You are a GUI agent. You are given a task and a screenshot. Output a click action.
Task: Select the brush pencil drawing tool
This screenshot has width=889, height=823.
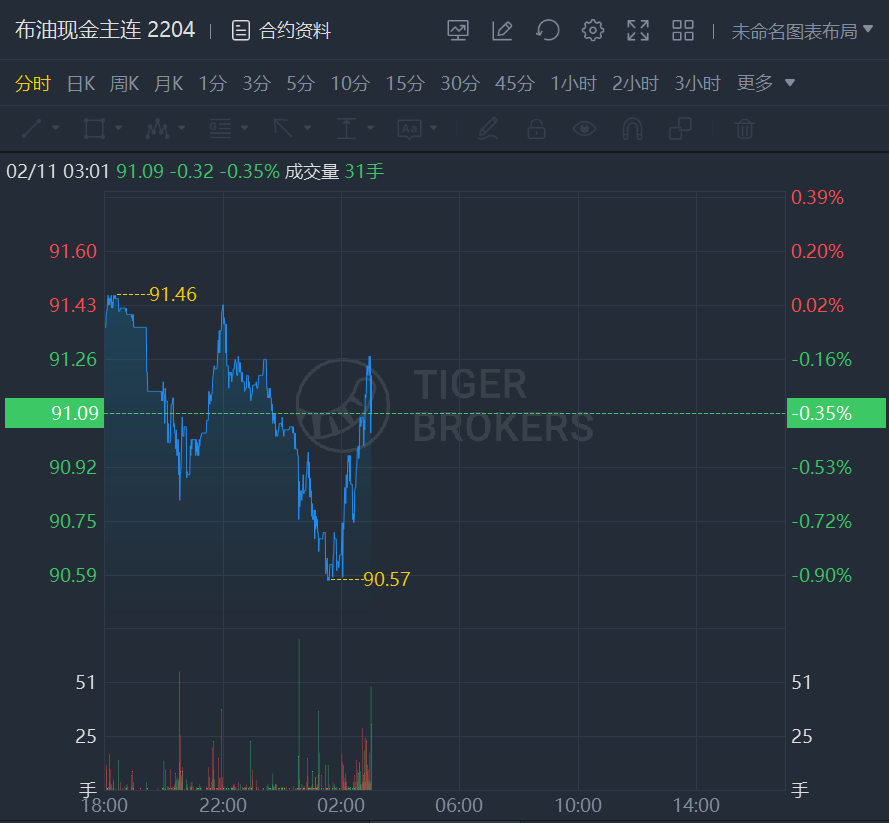pyautogui.click(x=487, y=129)
